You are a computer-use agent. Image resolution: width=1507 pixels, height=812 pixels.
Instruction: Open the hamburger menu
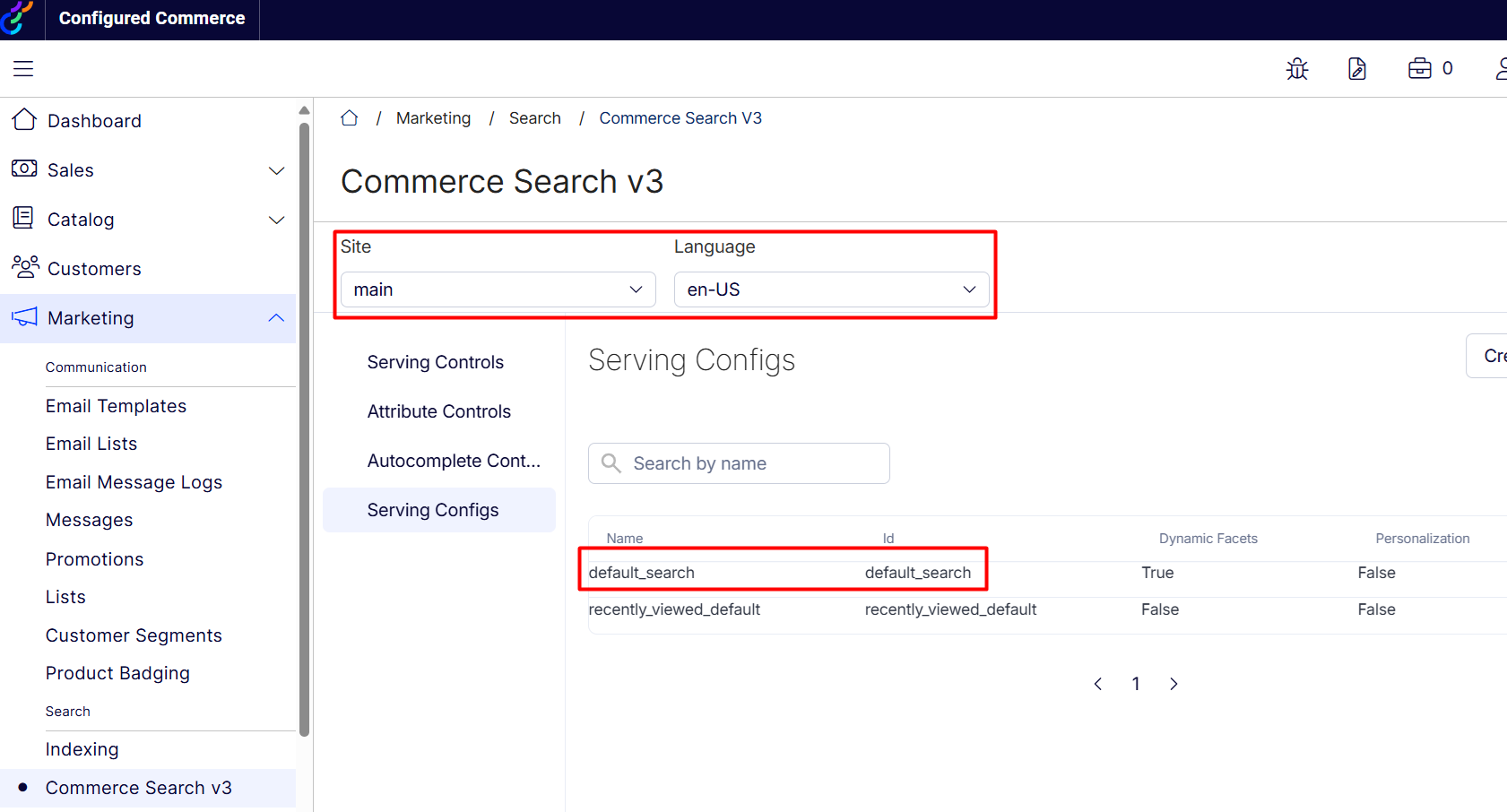[x=23, y=68]
